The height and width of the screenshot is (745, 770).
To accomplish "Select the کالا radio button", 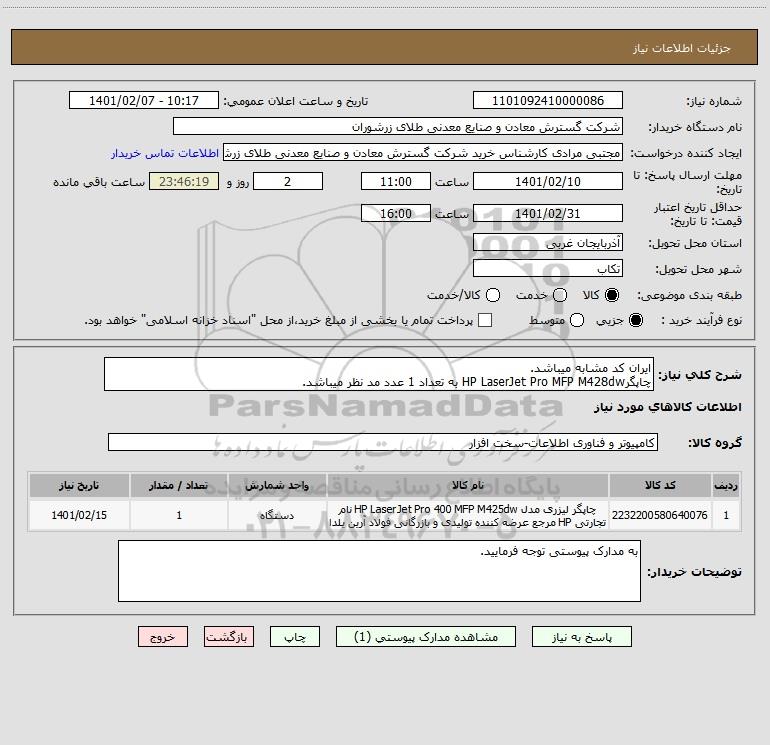I will (x=612, y=295).
